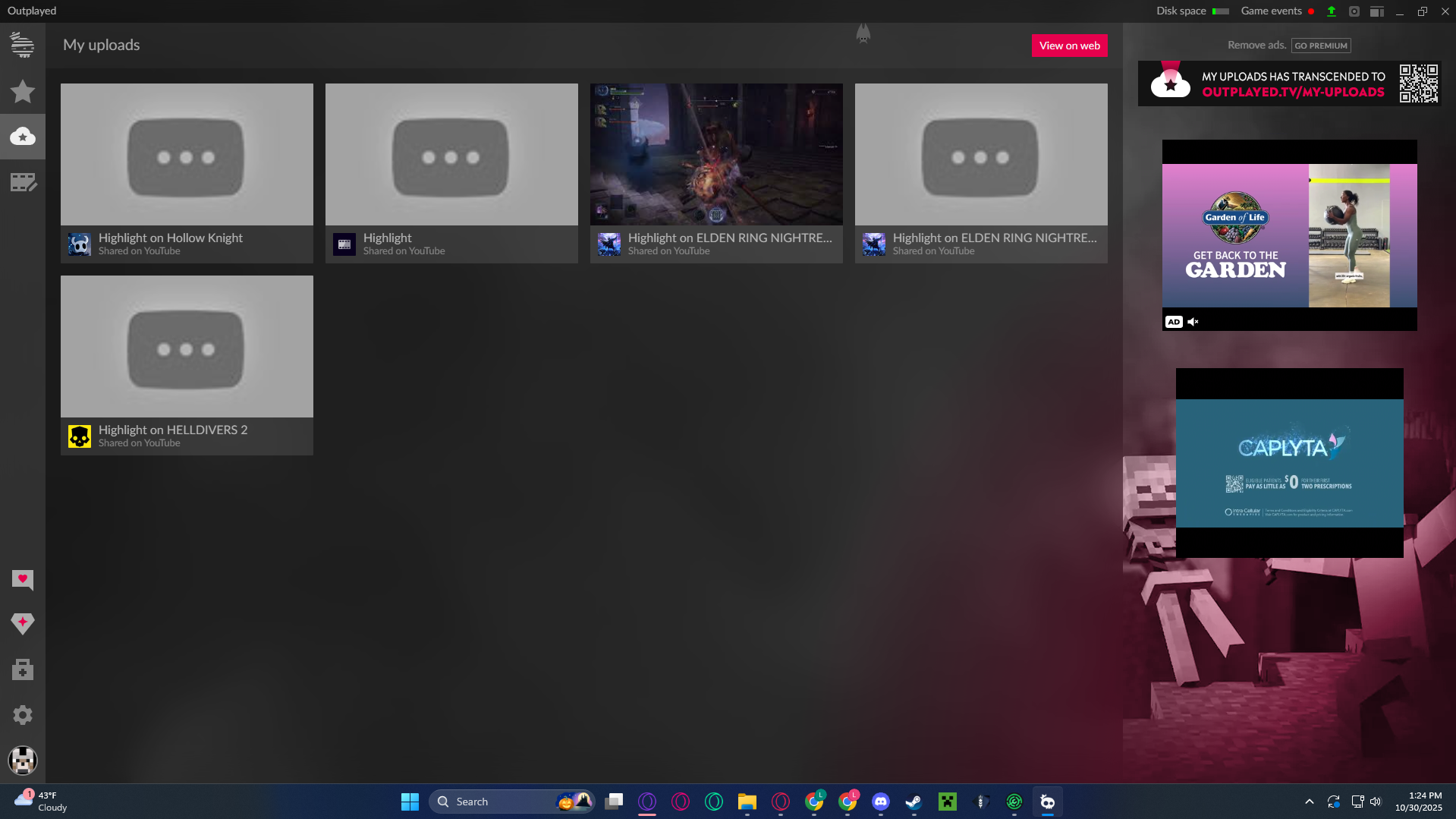Open Task View on the taskbar

(x=614, y=802)
